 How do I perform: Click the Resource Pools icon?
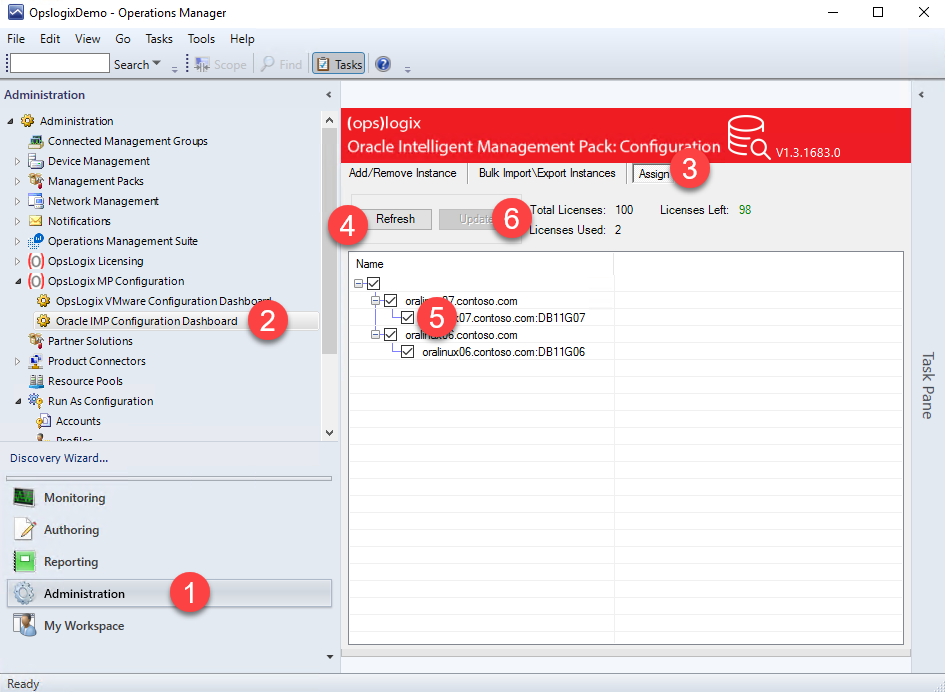(x=36, y=381)
